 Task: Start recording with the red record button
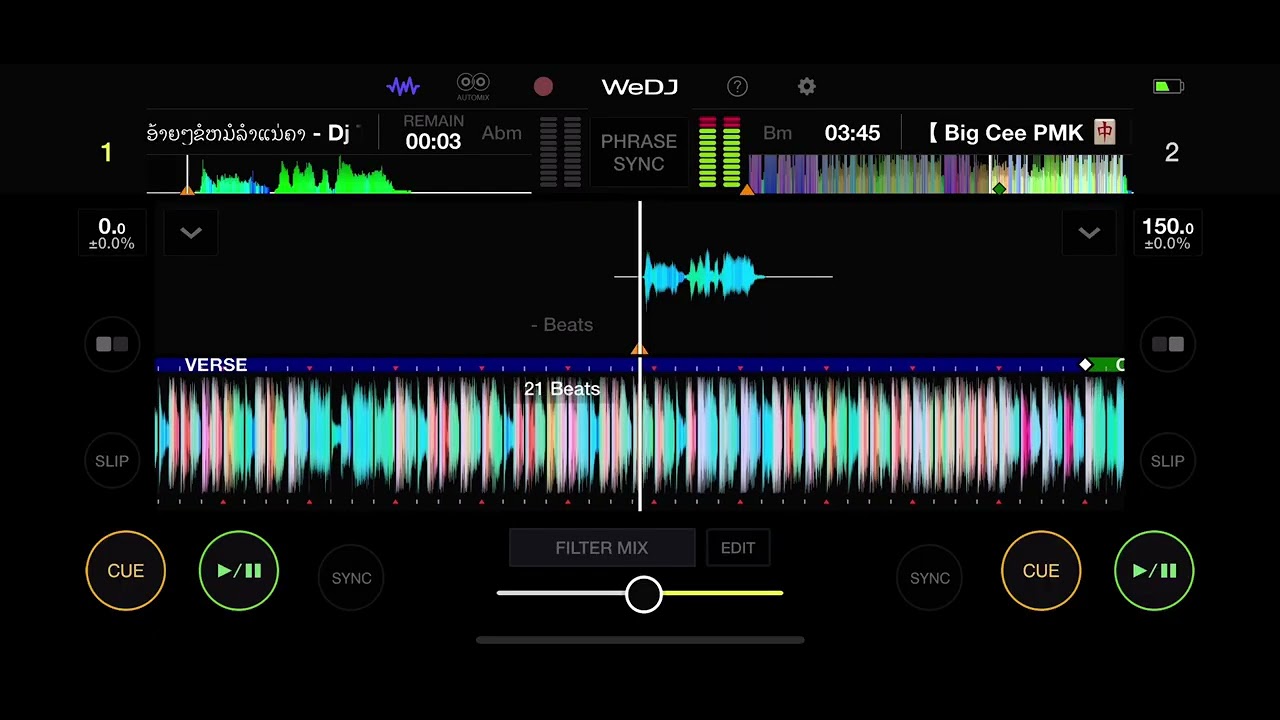pyautogui.click(x=543, y=87)
